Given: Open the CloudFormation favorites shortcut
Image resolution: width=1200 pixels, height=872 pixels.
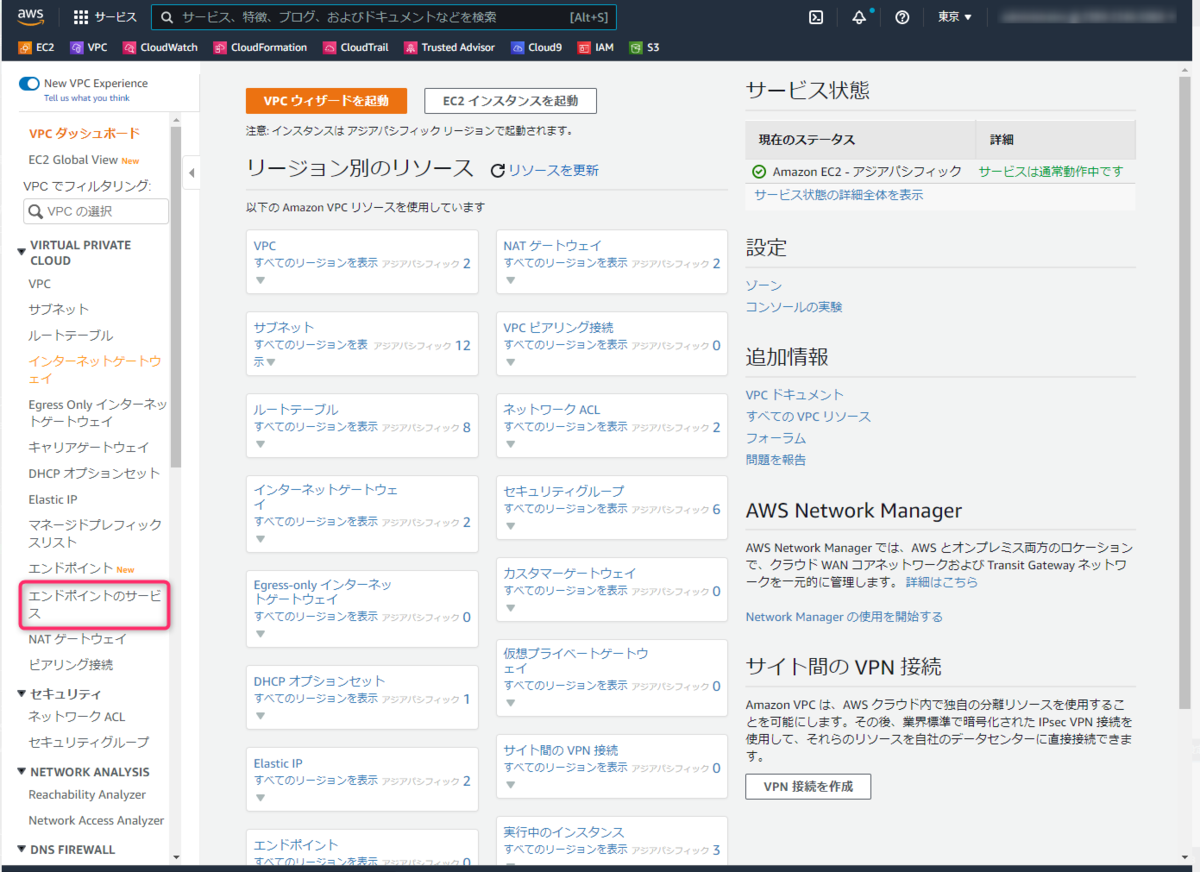Looking at the screenshot, I should click(261, 47).
